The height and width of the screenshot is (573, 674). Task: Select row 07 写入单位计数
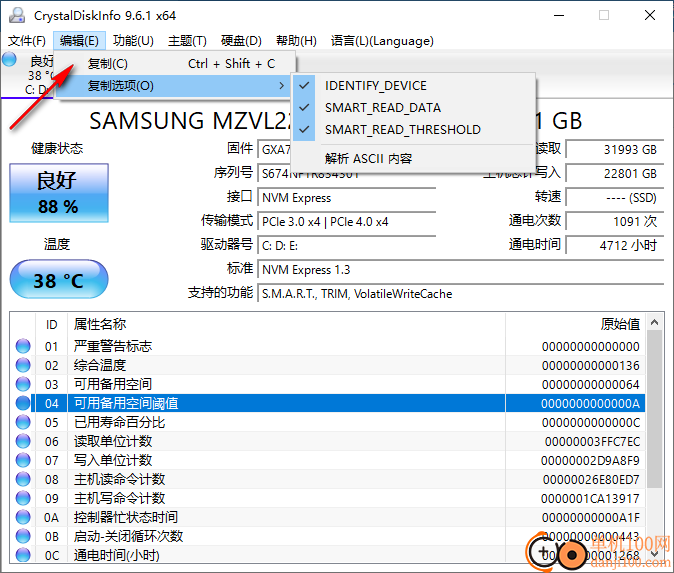coord(328,460)
